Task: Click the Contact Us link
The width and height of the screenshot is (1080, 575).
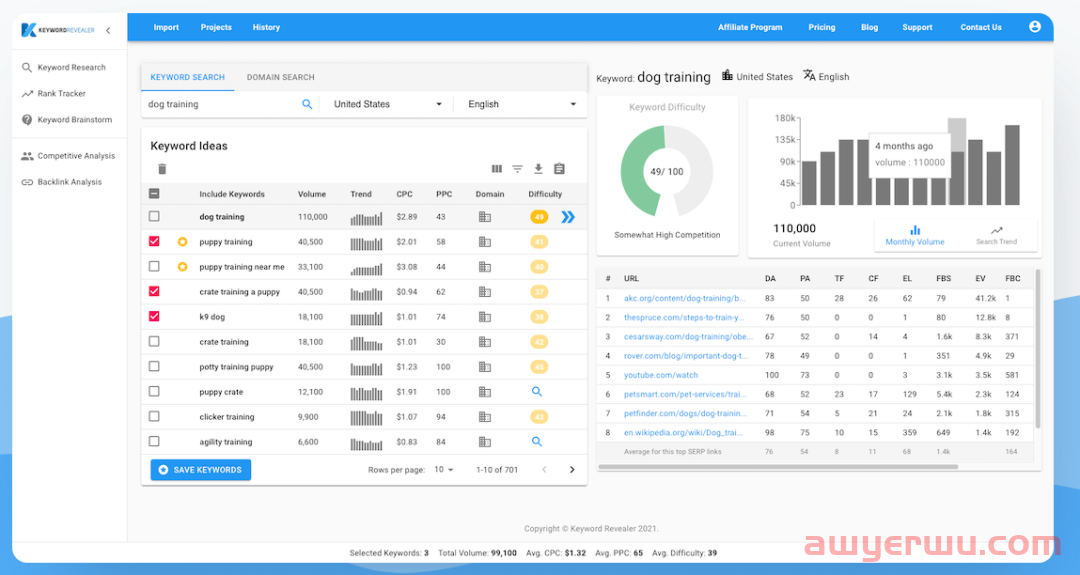Action: 981,28
